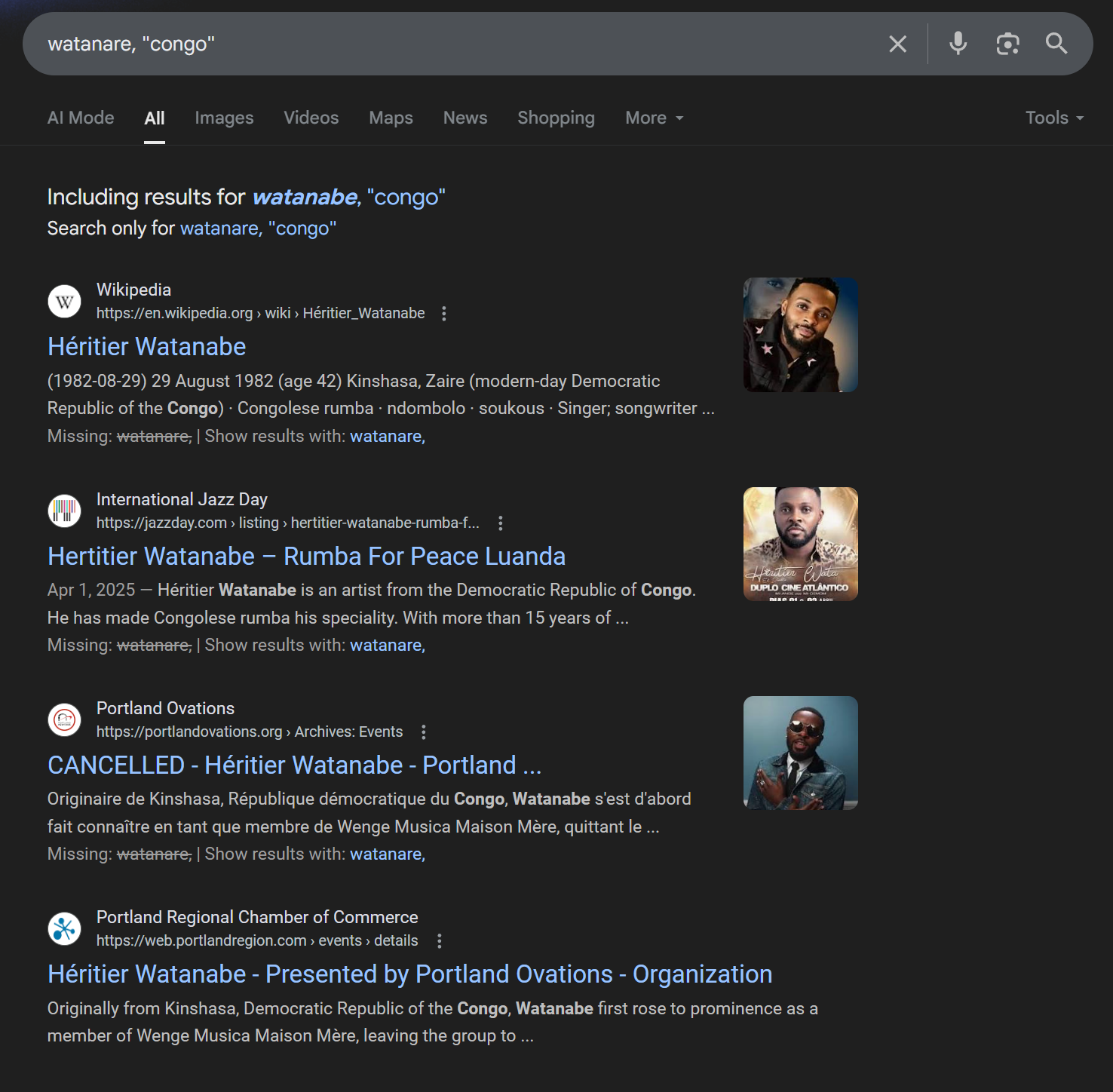Open CANCELLED - Héritier Watanabe - Portland result

coord(294,765)
